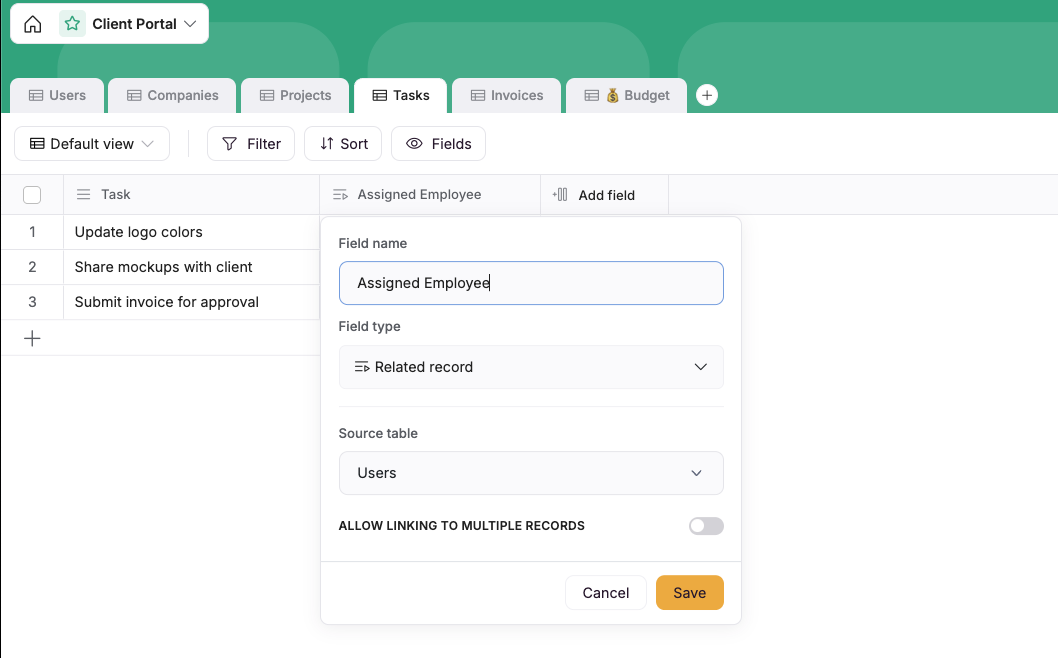
Task: Click the related-record icon in Assigned Employee header
Action: point(341,195)
